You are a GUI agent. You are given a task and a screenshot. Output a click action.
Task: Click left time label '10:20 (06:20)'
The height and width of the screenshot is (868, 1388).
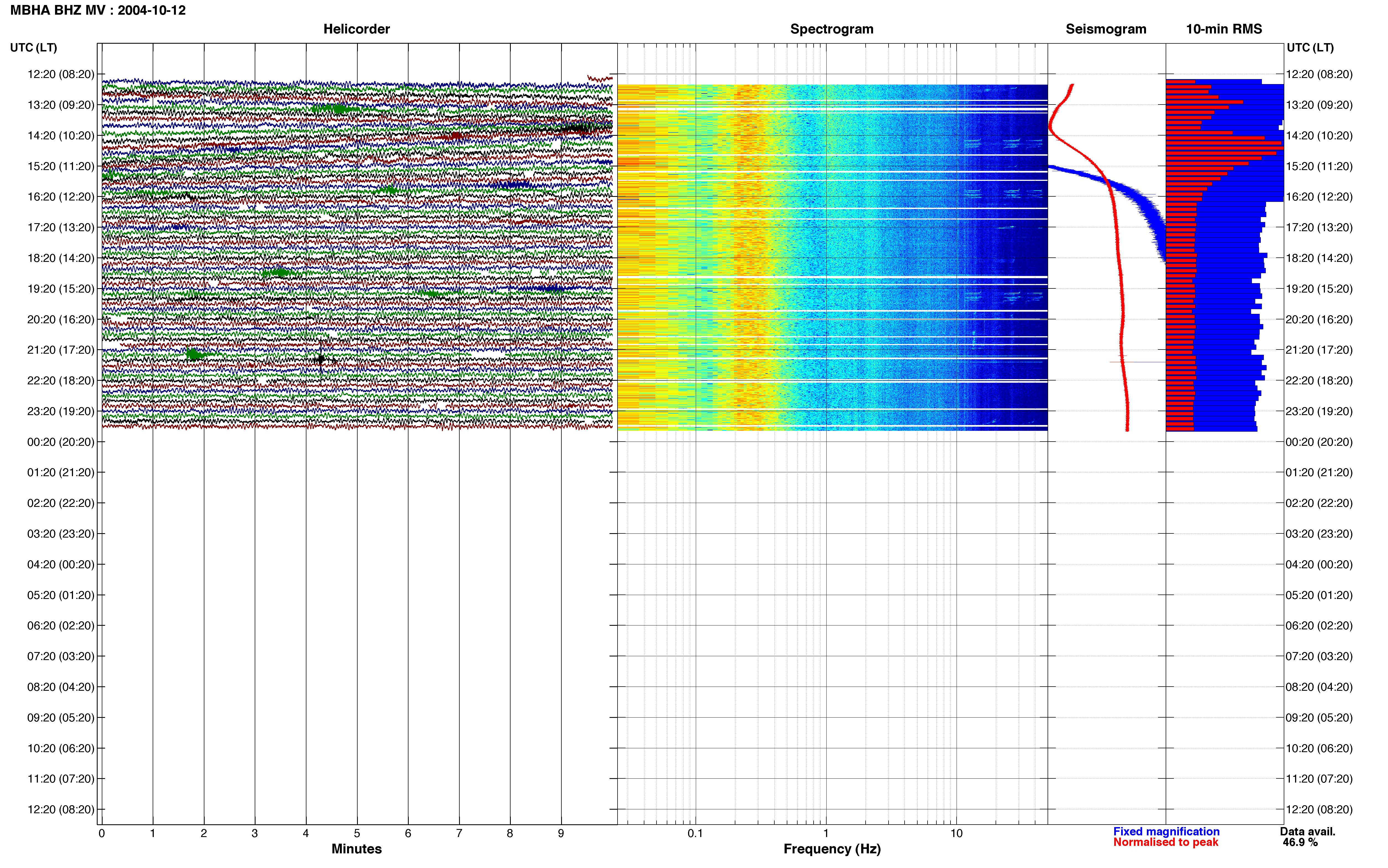[x=61, y=748]
